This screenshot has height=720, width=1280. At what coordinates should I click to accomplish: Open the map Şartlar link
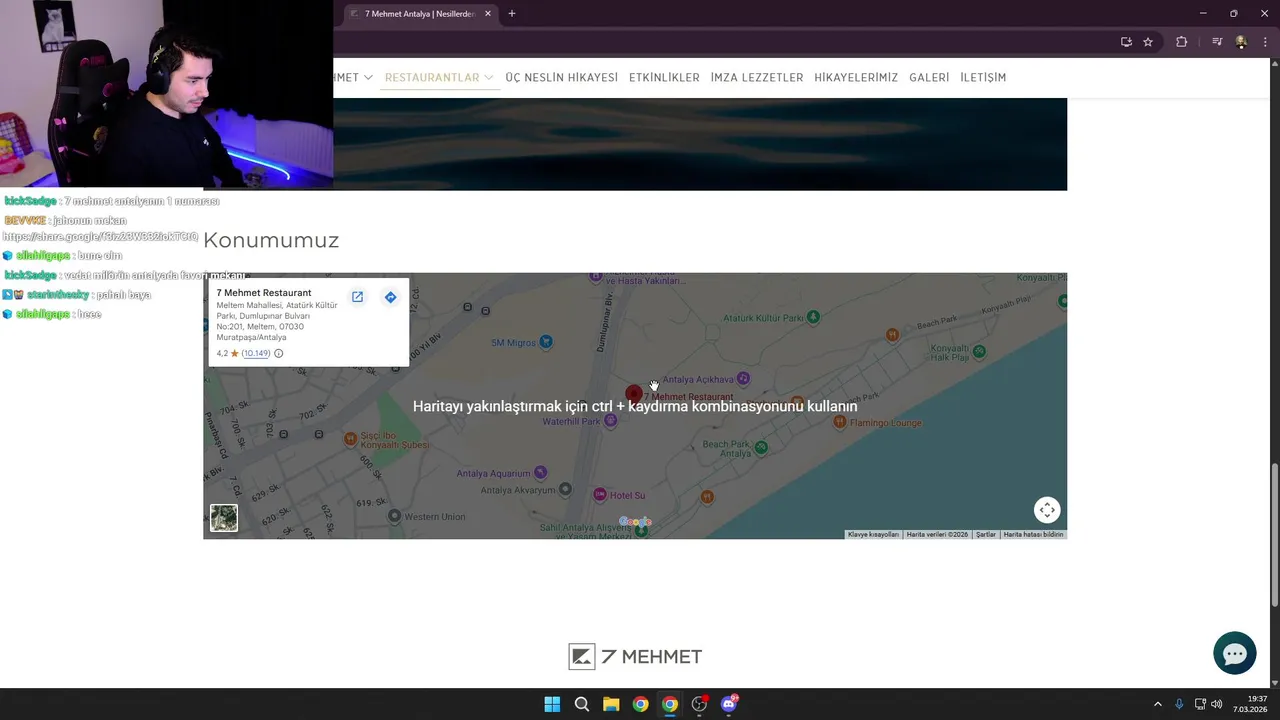click(986, 535)
